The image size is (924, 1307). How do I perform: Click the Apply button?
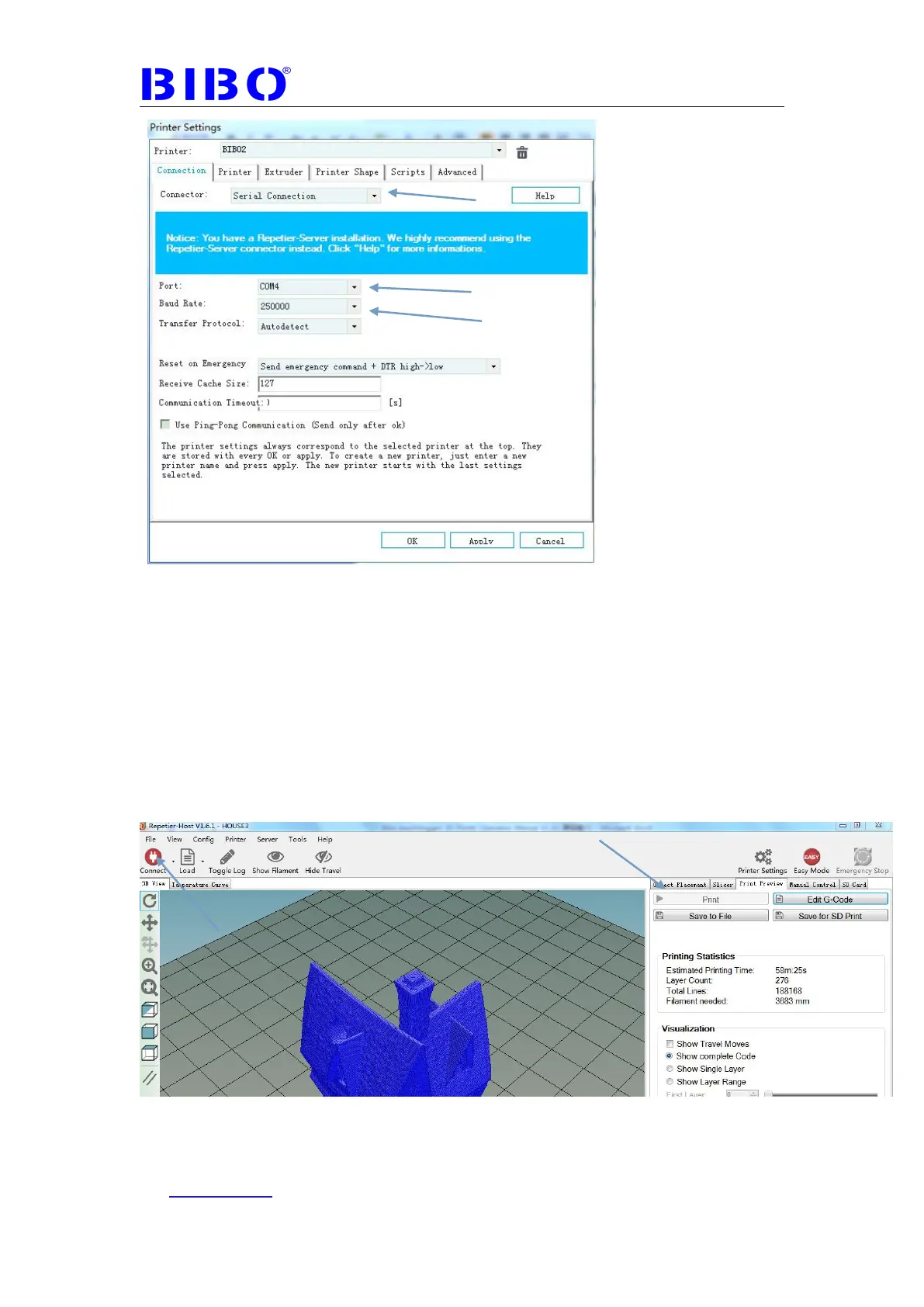tap(482, 540)
